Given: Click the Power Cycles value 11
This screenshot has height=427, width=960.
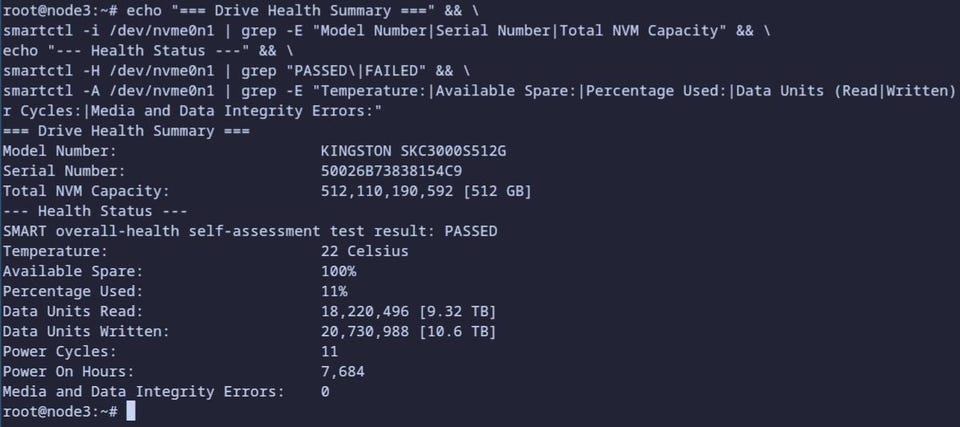Looking at the screenshot, I should (329, 352).
